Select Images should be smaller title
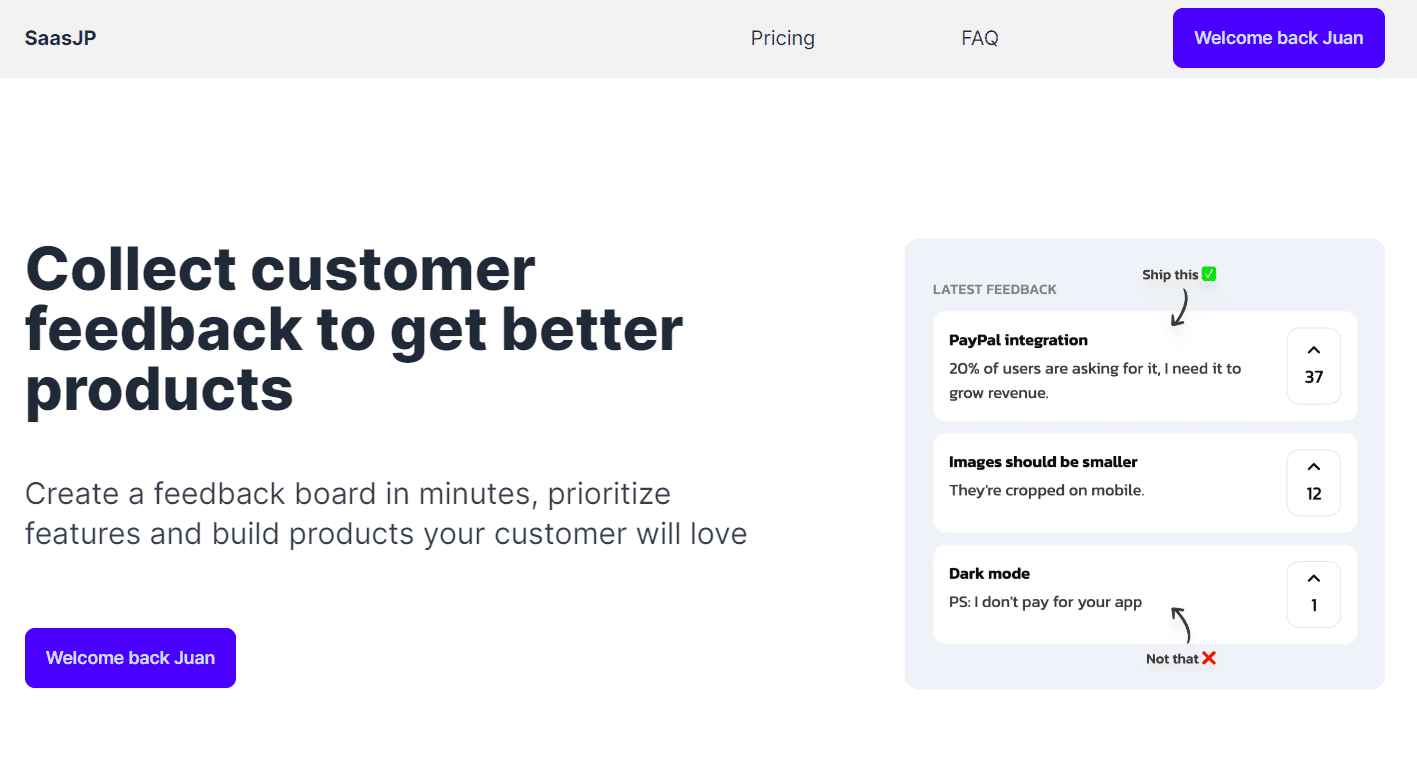 [x=1043, y=462]
